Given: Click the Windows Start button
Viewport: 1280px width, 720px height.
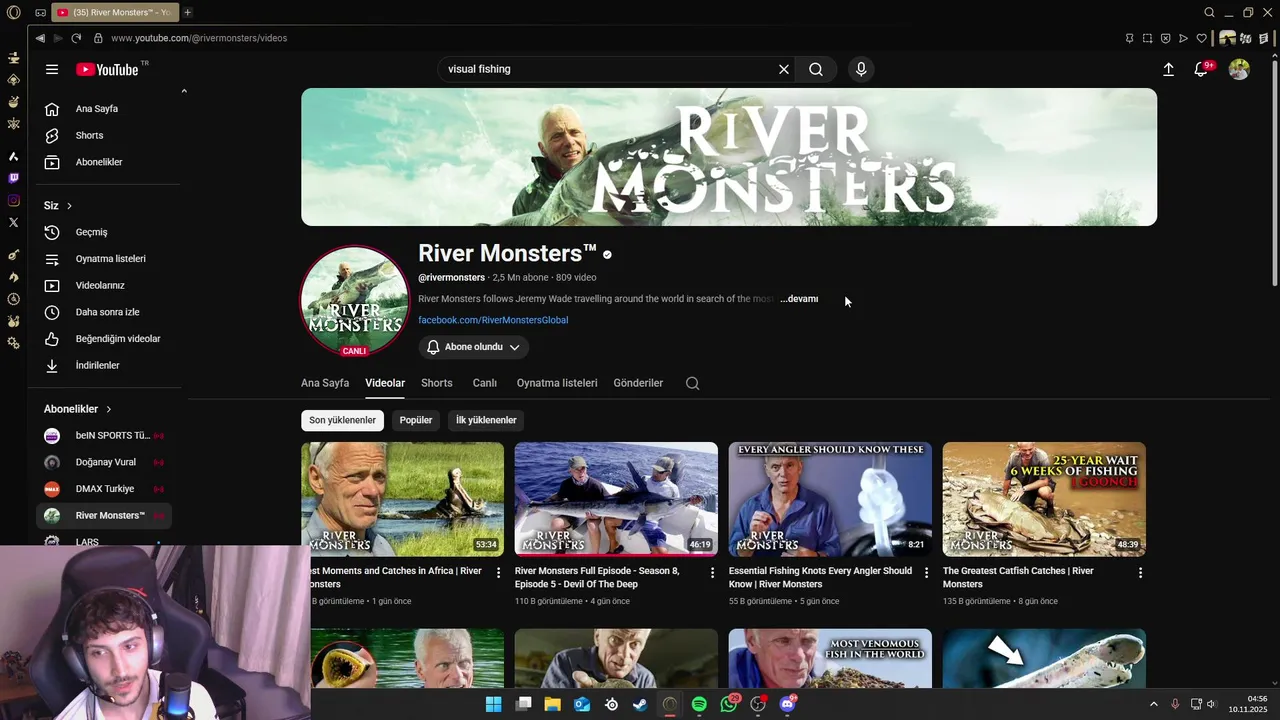Looking at the screenshot, I should tap(493, 704).
